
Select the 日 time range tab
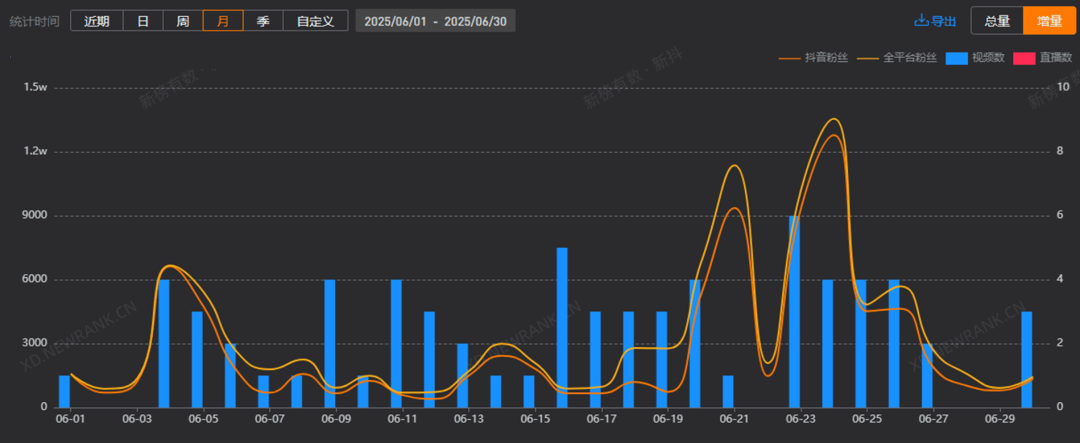pos(143,21)
